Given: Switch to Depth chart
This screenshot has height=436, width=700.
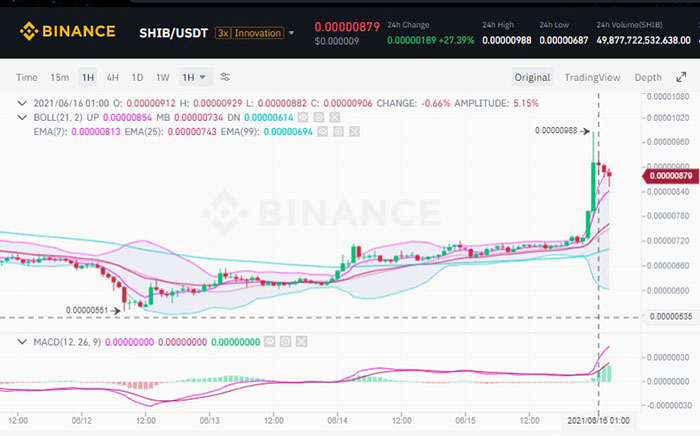Looking at the screenshot, I should pos(648,77).
